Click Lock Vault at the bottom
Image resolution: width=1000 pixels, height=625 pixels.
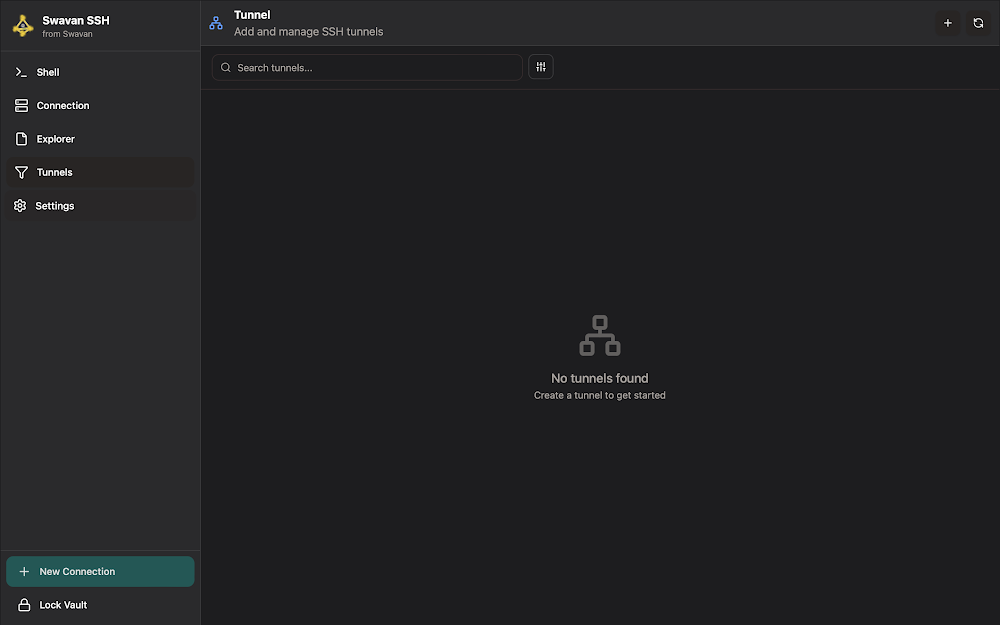tap(62, 605)
